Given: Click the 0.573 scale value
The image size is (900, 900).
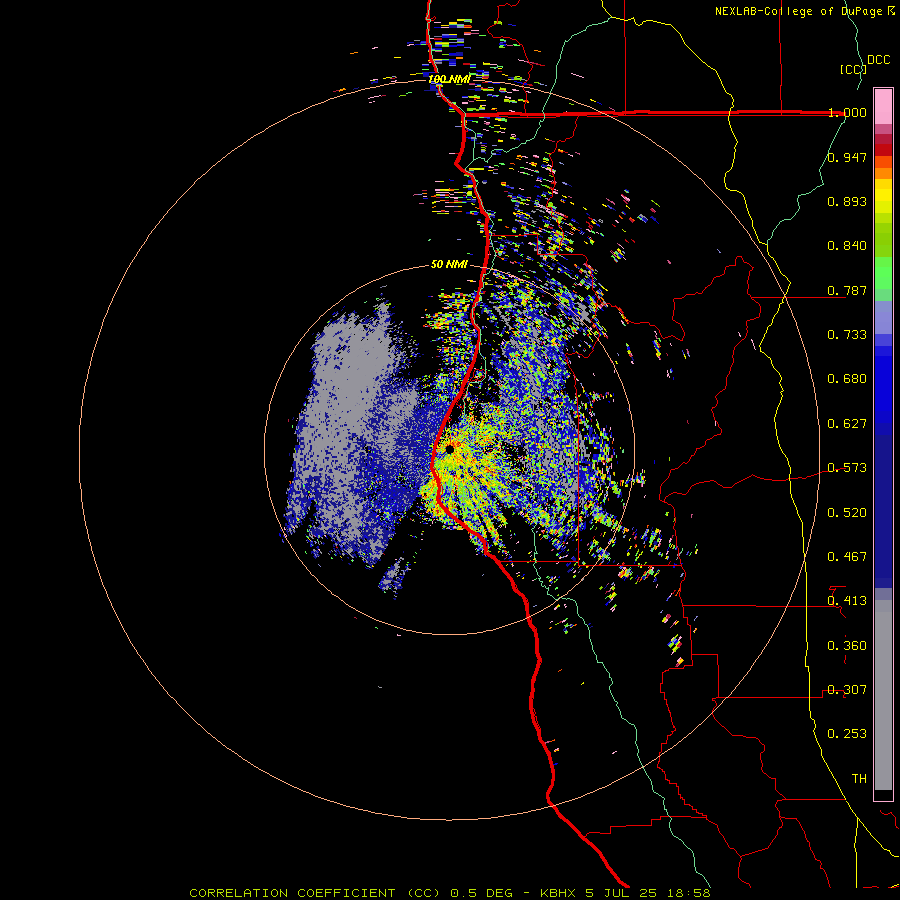Looking at the screenshot, I should click(x=847, y=468).
